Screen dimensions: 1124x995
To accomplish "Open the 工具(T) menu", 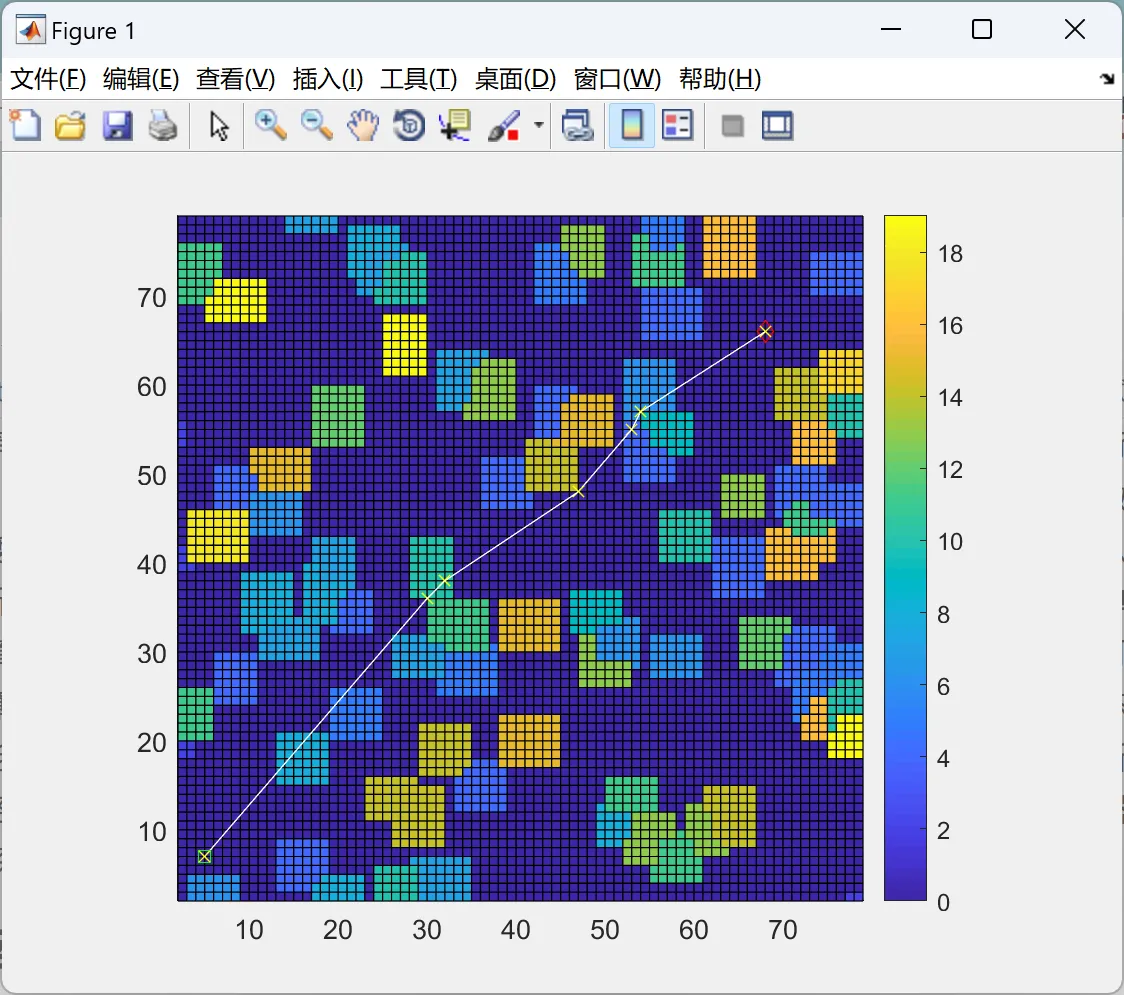I will (x=419, y=79).
